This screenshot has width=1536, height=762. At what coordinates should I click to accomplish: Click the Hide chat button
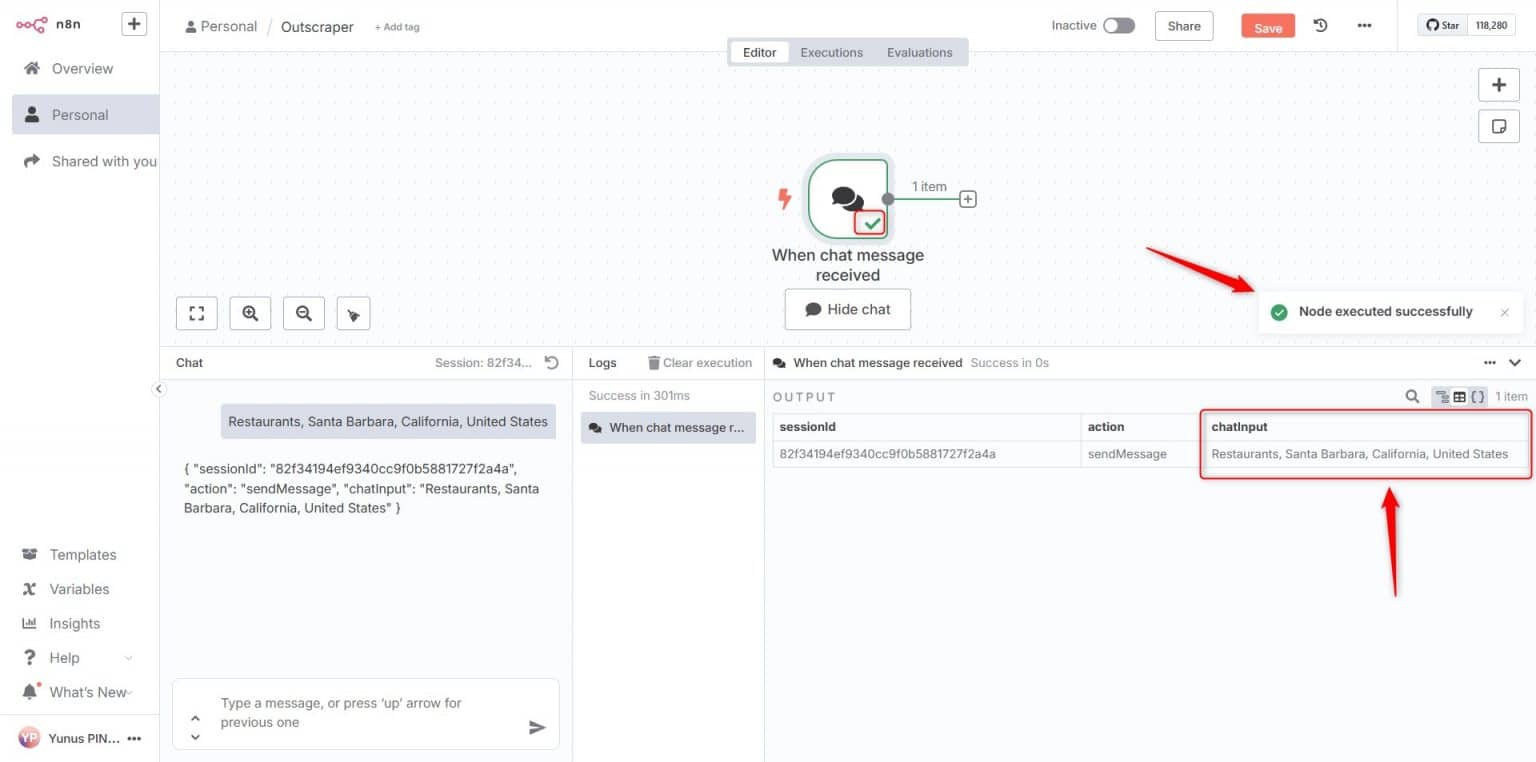(847, 309)
